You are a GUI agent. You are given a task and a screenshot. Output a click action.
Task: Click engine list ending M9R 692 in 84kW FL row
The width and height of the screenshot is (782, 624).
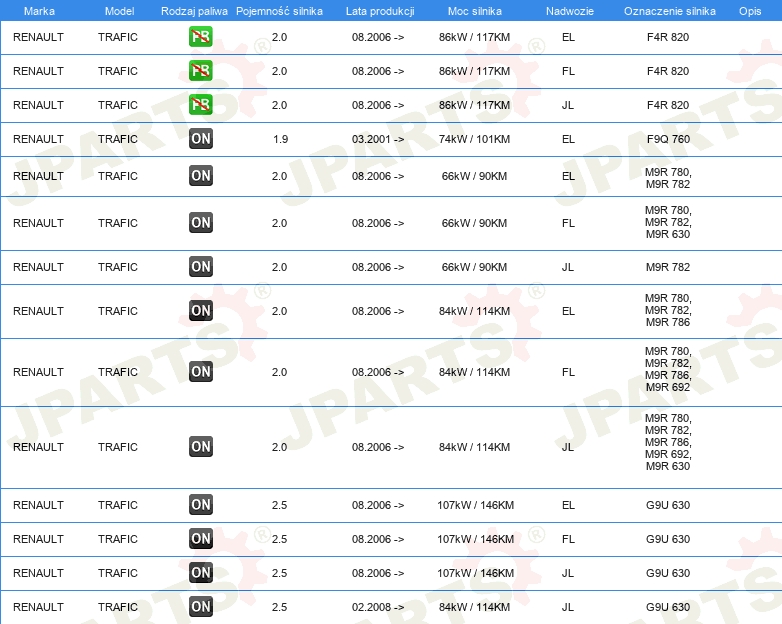click(668, 369)
